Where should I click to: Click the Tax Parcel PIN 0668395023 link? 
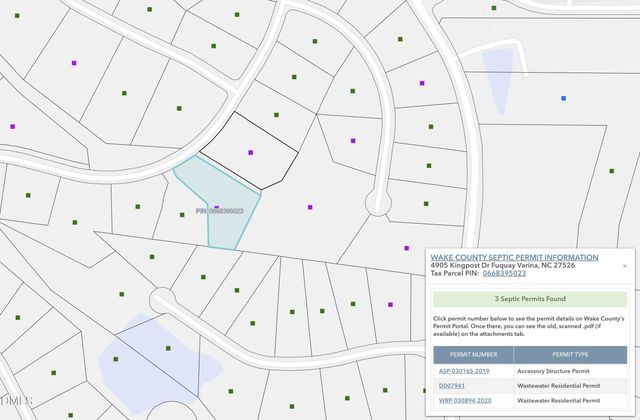[504, 273]
